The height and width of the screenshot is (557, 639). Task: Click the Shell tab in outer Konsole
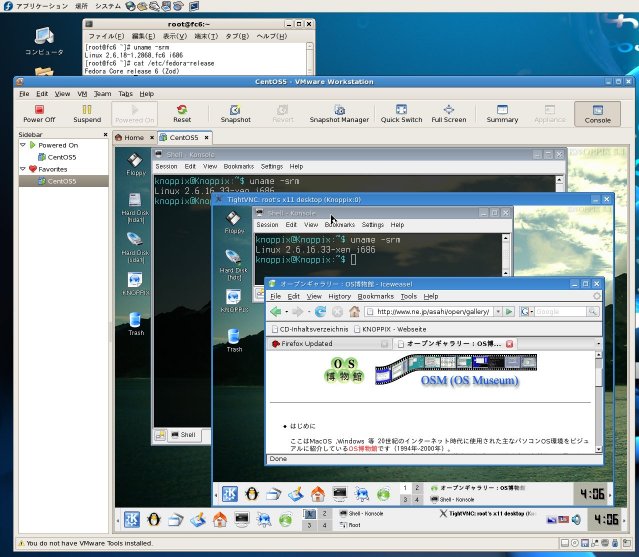point(183,435)
